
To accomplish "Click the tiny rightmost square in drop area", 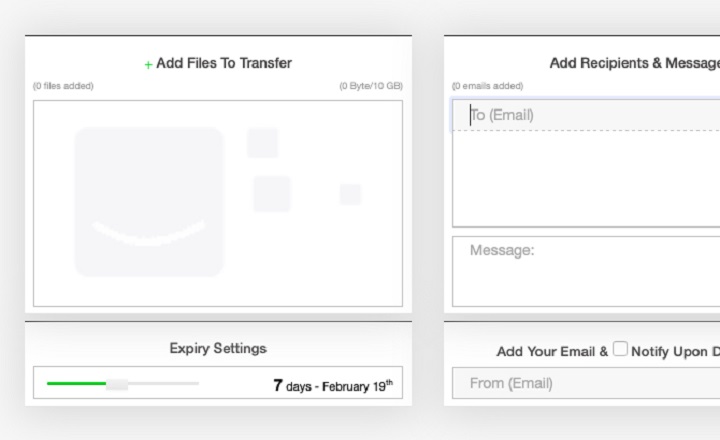I will [350, 194].
